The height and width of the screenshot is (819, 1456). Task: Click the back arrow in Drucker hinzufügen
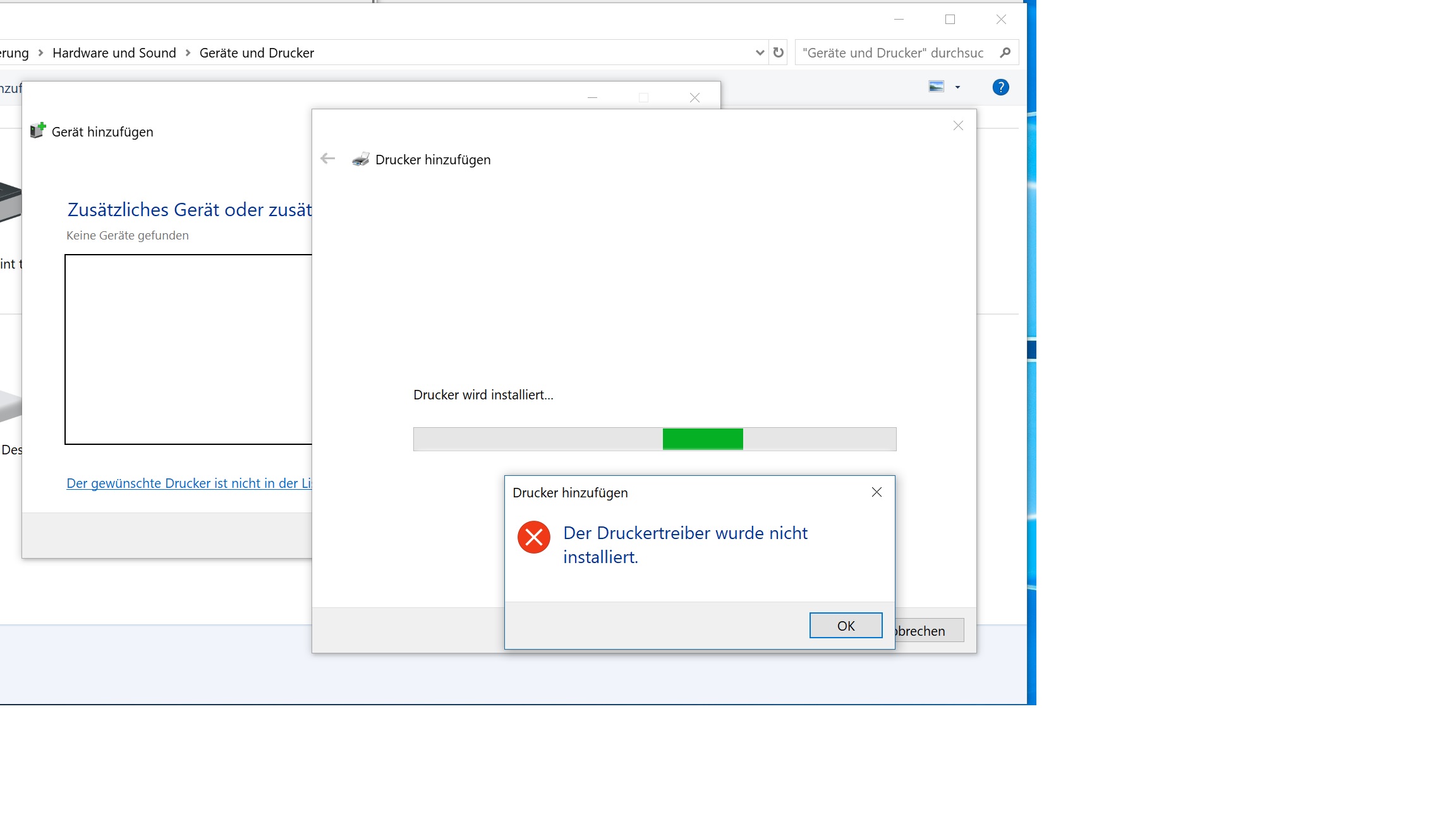(327, 159)
